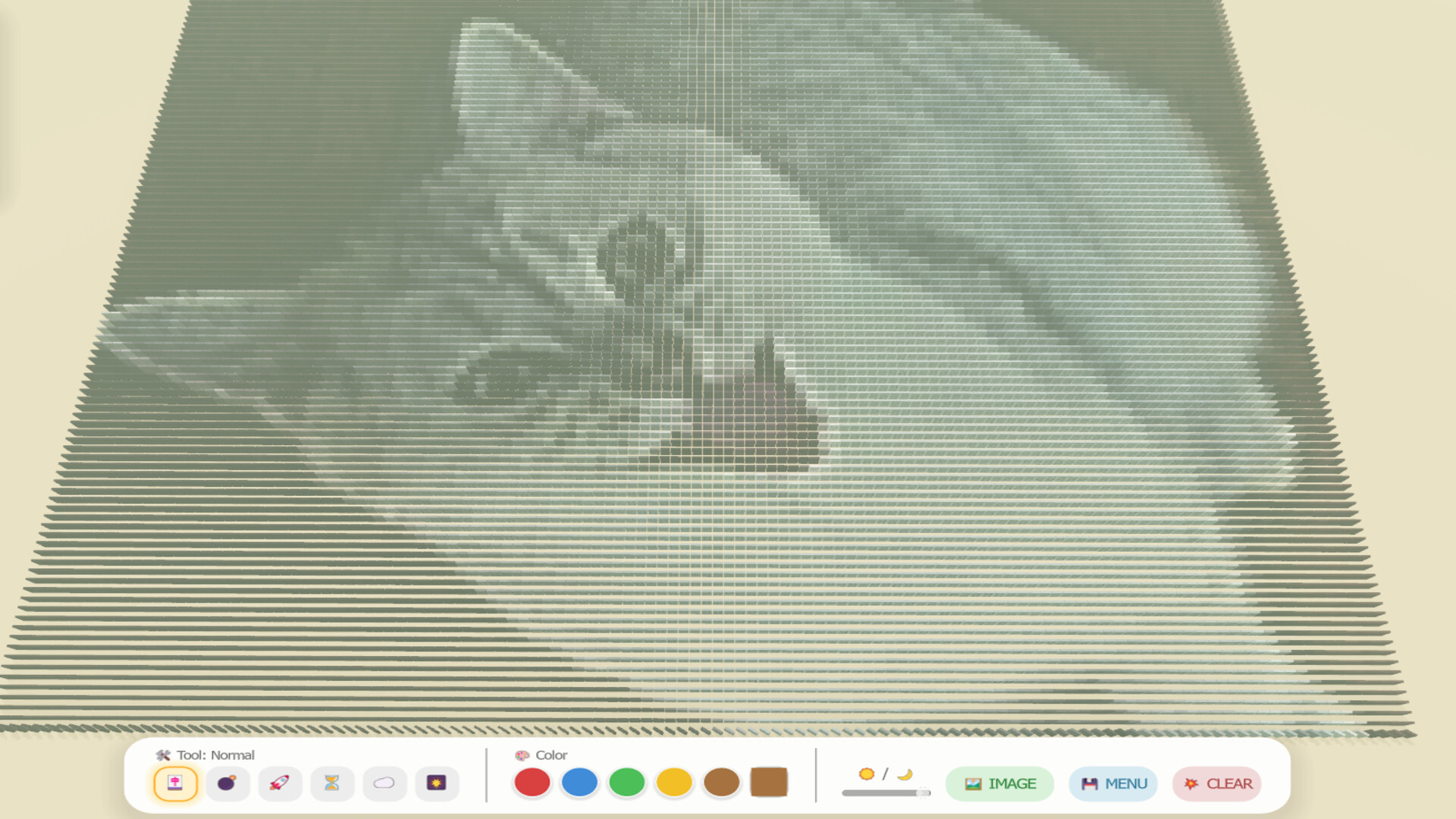Pick the yellow color swatch
This screenshot has width=1456, height=819.
(x=674, y=783)
